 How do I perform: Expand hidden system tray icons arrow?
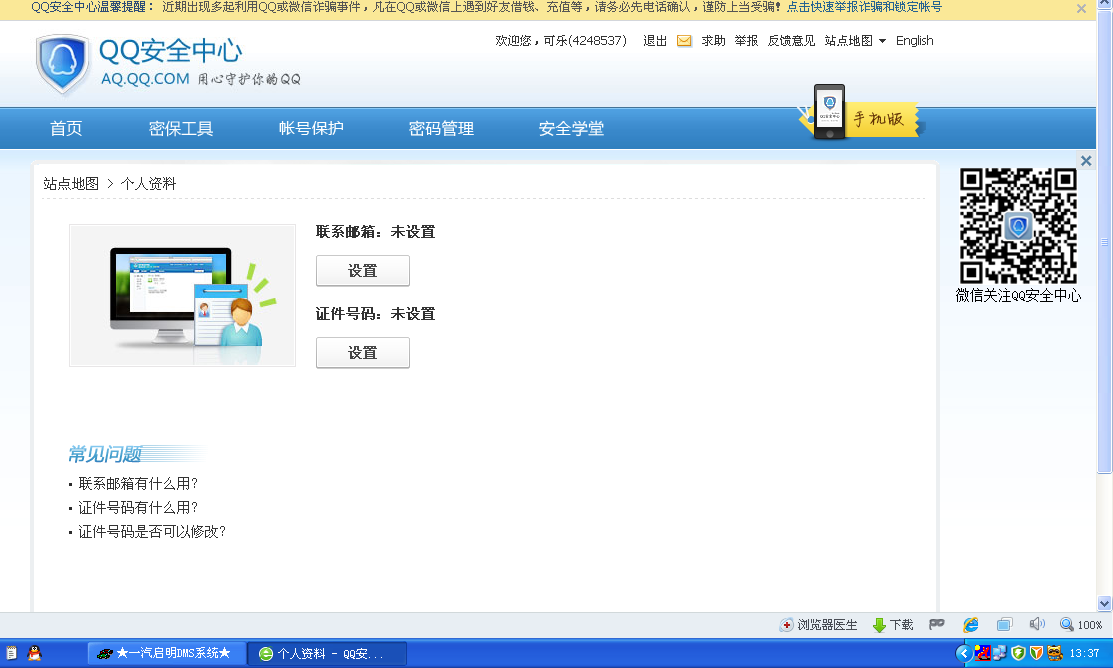click(963, 653)
